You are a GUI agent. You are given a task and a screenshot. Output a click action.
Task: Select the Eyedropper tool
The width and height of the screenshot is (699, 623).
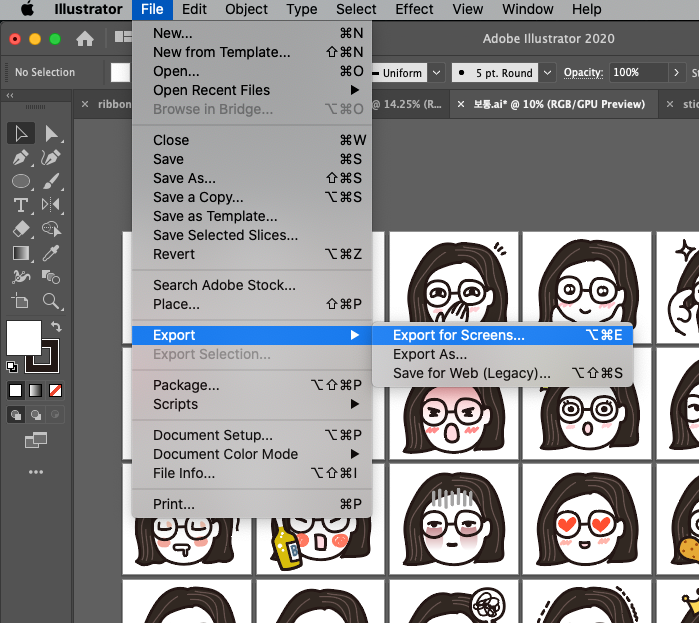click(52, 253)
